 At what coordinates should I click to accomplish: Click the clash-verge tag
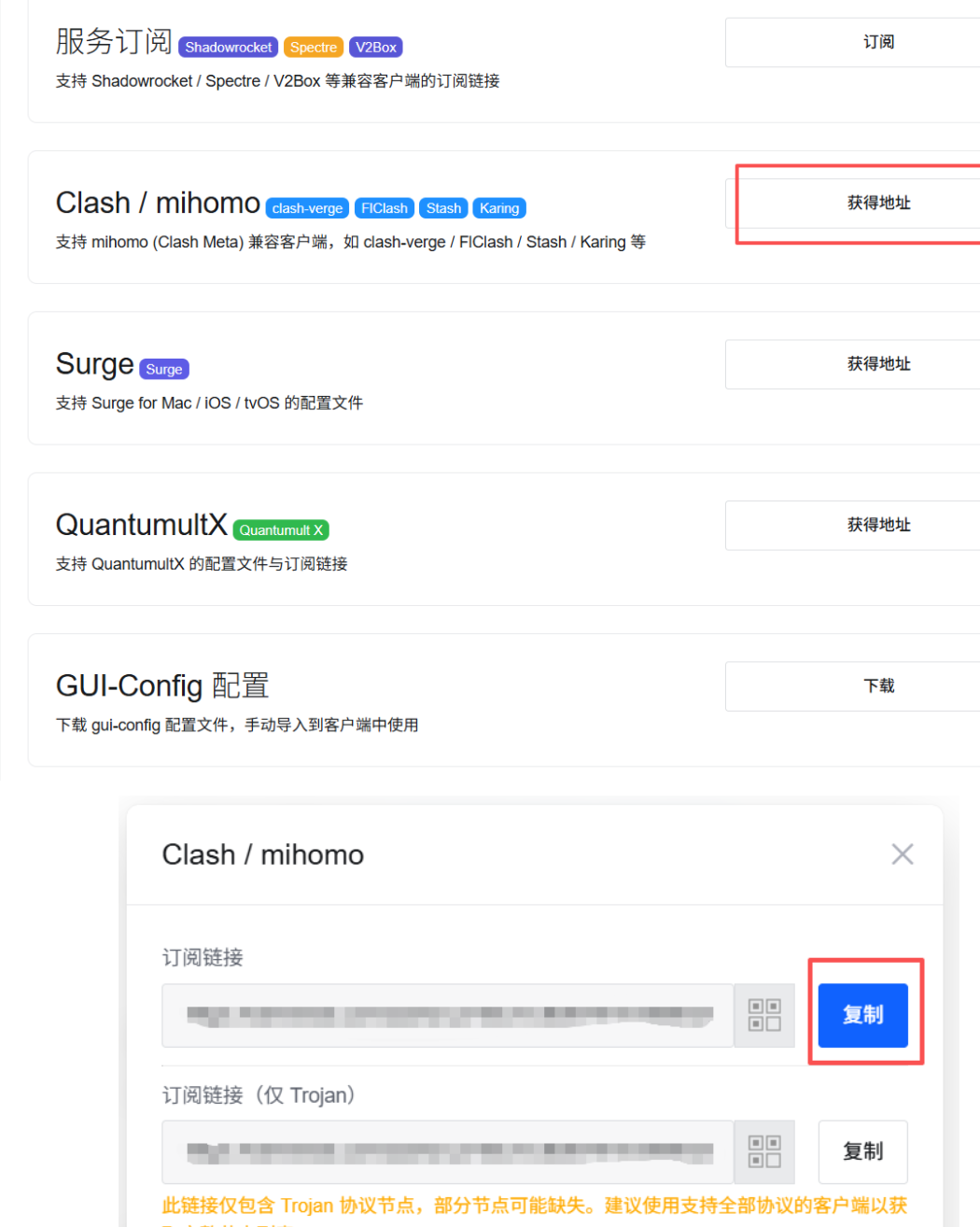click(x=307, y=208)
